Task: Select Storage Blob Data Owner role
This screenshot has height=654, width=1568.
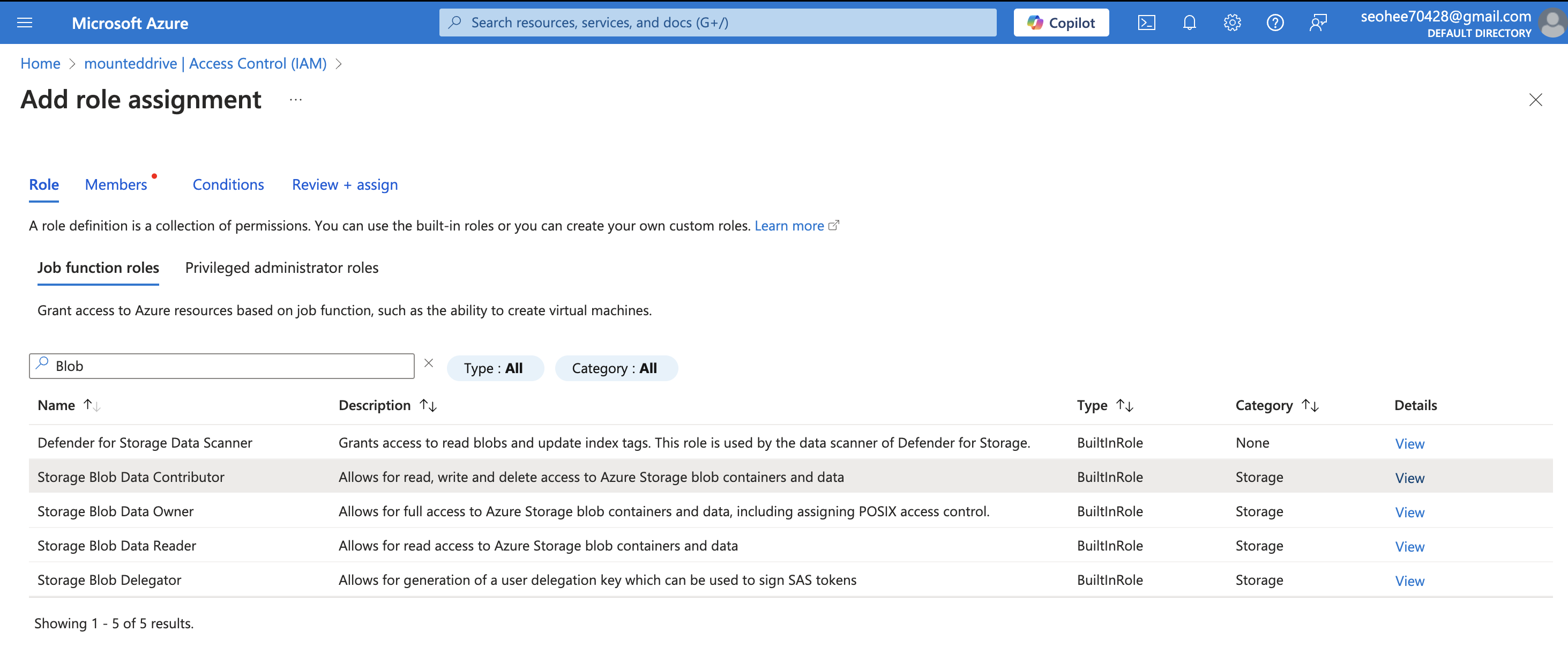Action: tap(116, 511)
